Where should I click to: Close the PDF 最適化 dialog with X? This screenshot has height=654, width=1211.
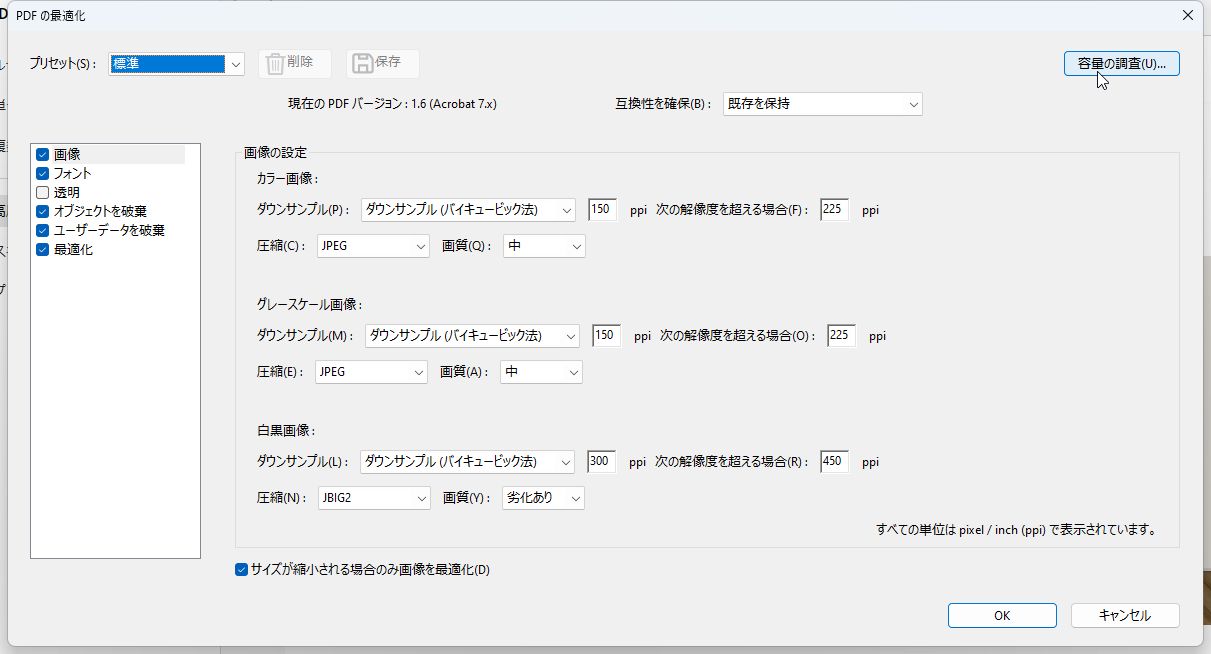(1186, 15)
